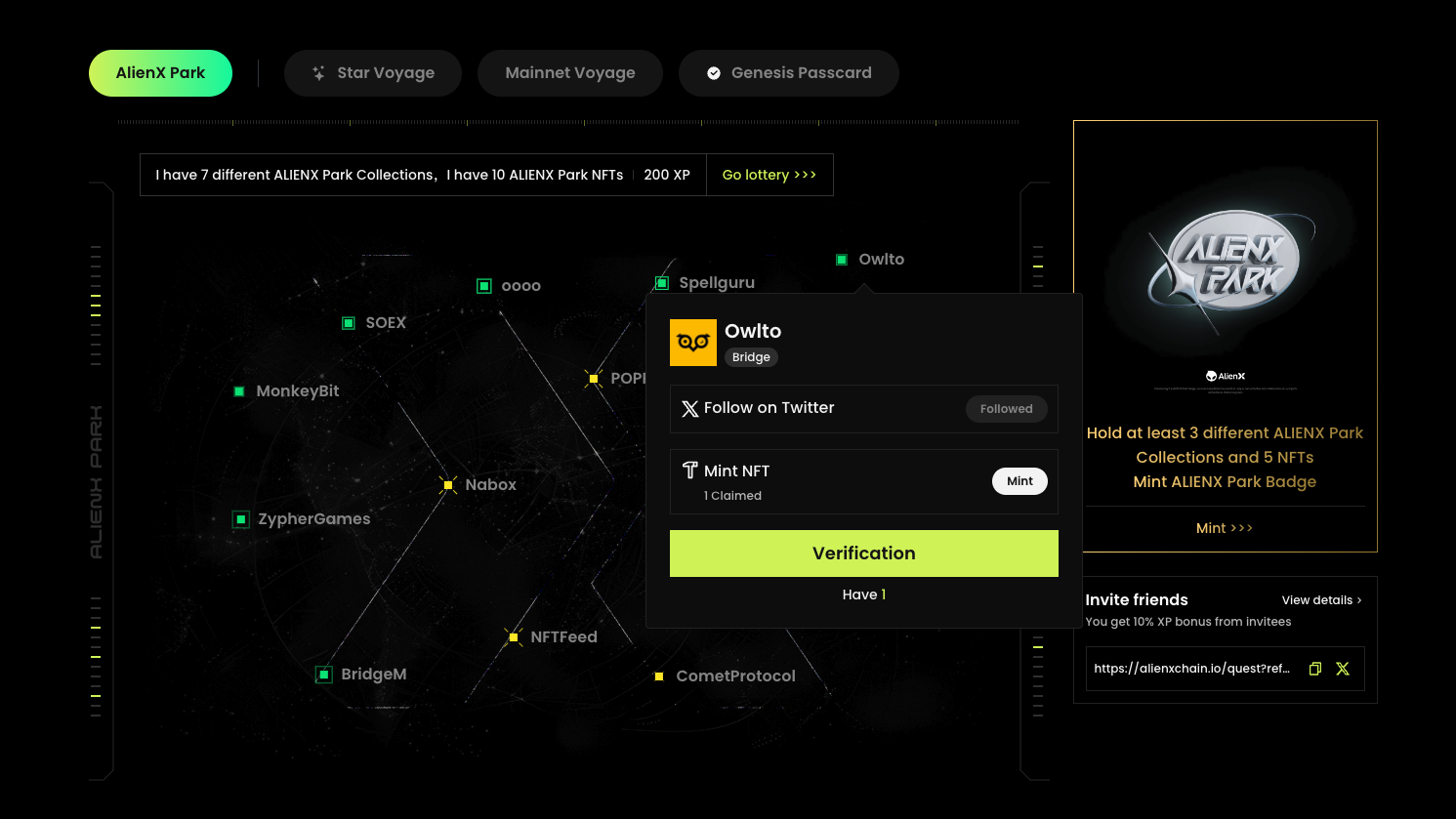Click the invite referral URL field
1456x819 pixels.
click(x=1191, y=669)
